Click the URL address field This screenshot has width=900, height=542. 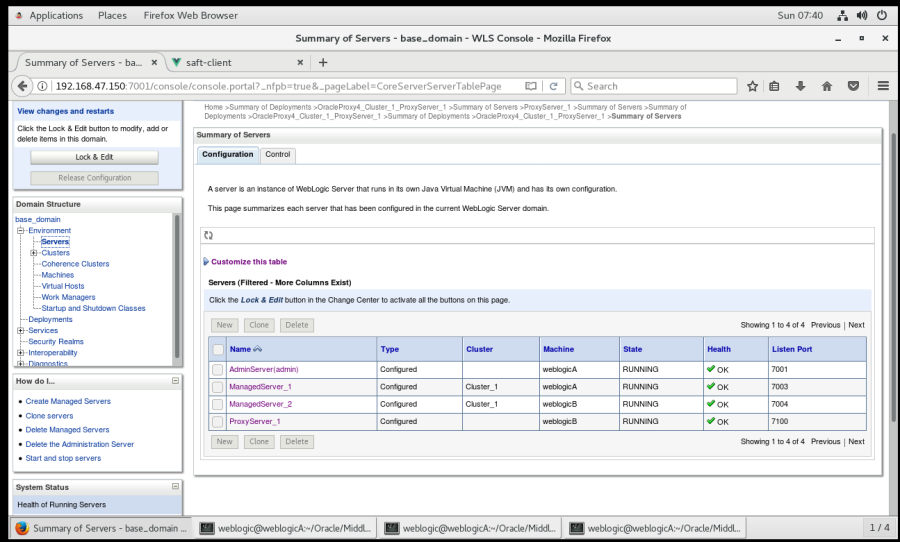coord(278,86)
